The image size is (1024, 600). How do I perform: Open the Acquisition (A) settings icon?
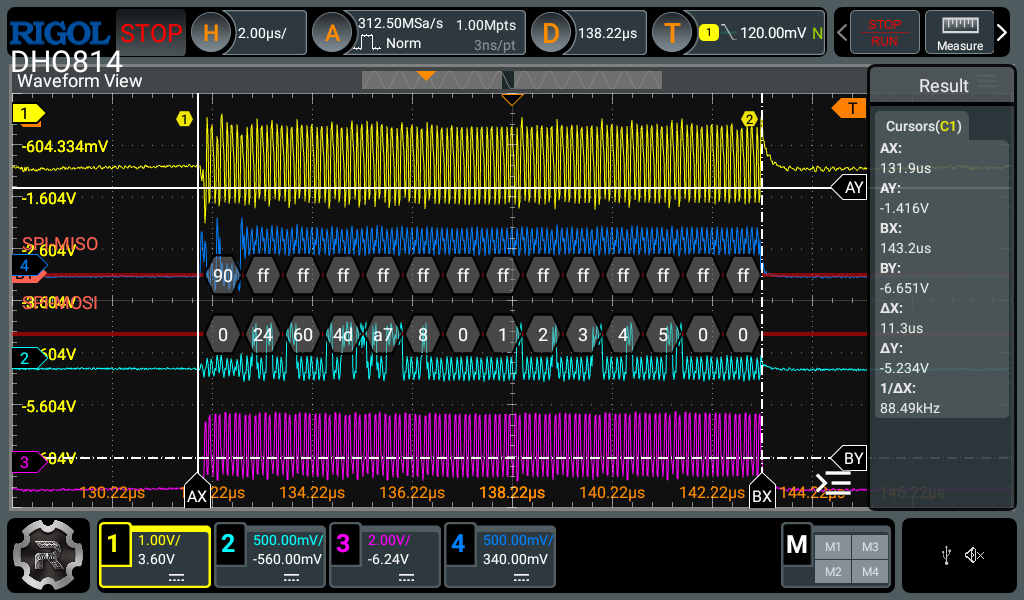(332, 33)
